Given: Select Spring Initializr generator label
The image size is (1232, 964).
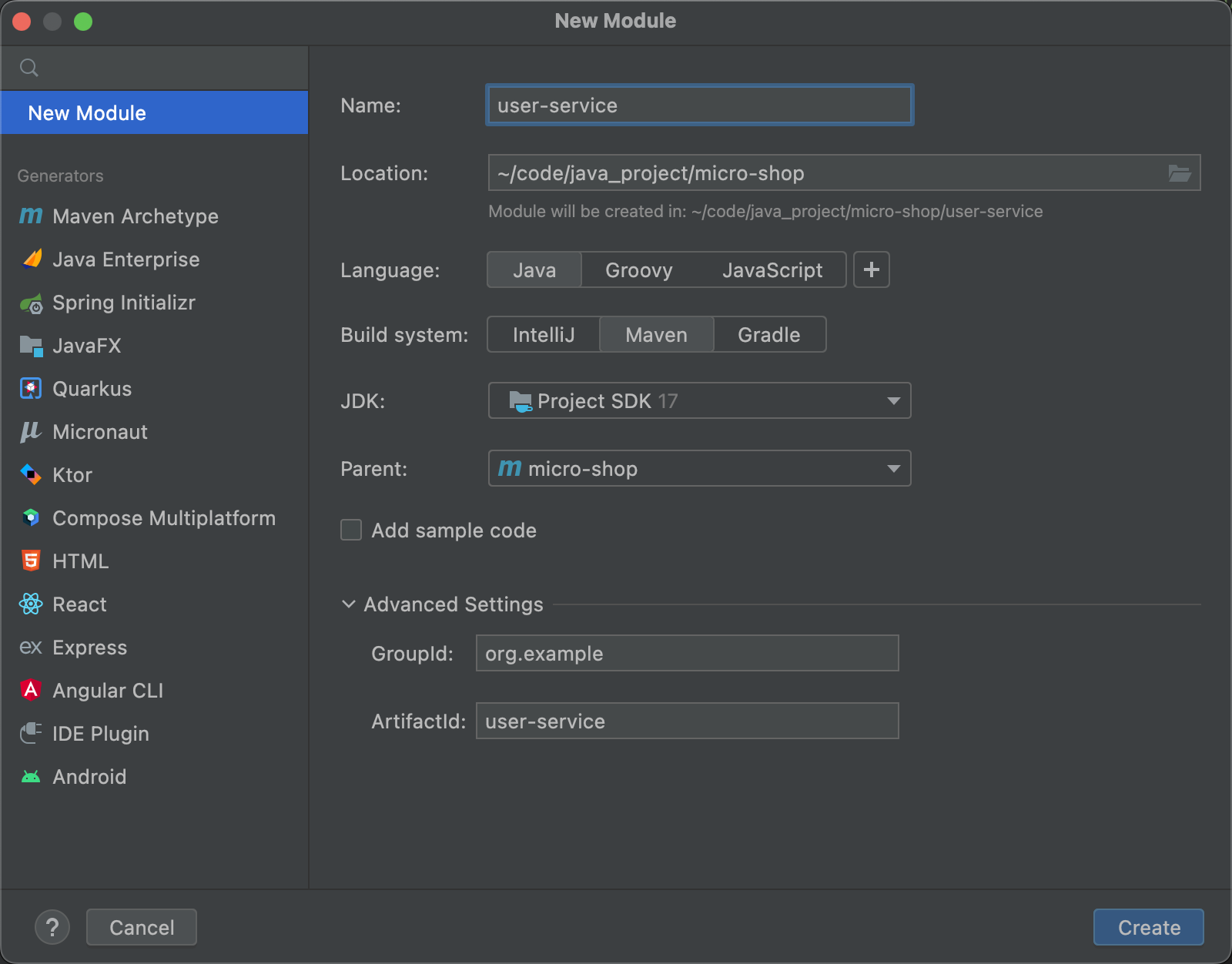Looking at the screenshot, I should 124,303.
